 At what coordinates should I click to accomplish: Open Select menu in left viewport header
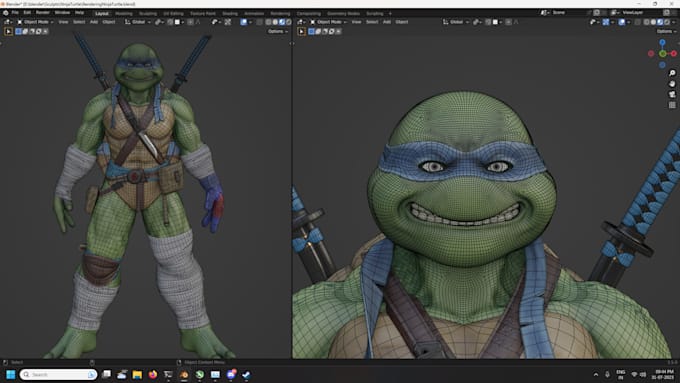tap(79, 22)
